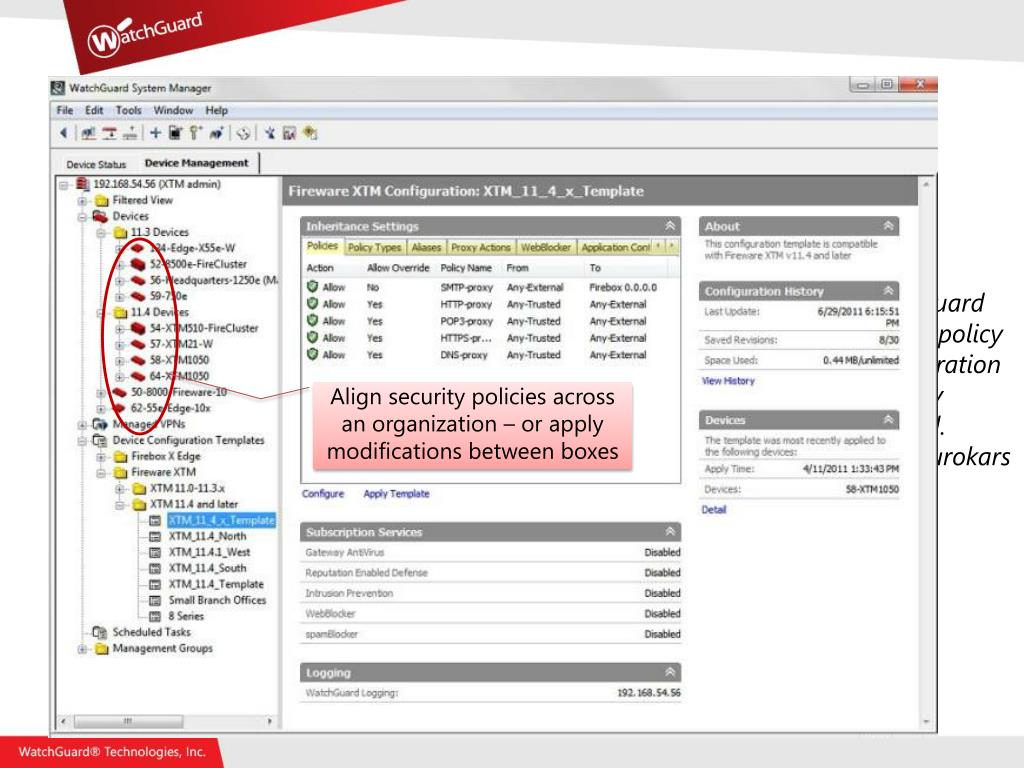Click the Scheduled Tasks icon
The height and width of the screenshot is (768, 1024).
click(101, 633)
